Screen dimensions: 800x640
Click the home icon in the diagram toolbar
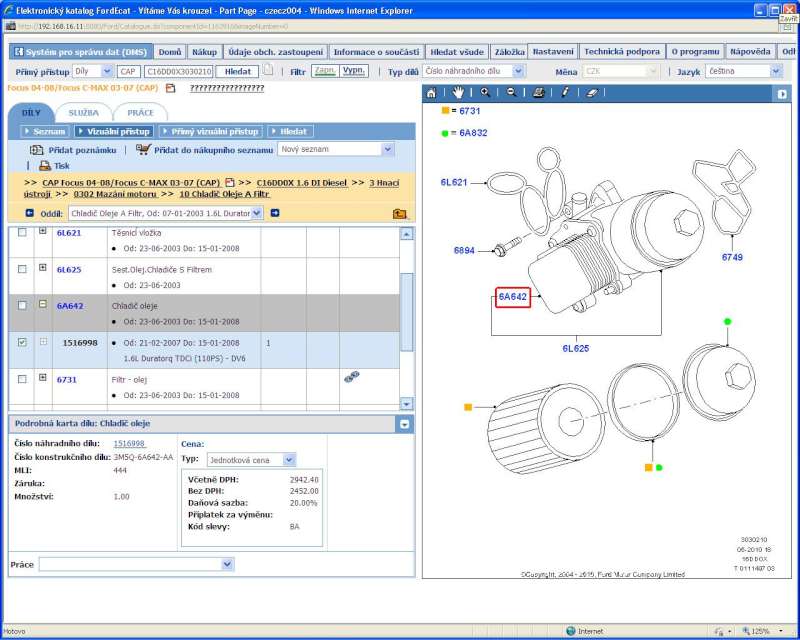(x=431, y=92)
